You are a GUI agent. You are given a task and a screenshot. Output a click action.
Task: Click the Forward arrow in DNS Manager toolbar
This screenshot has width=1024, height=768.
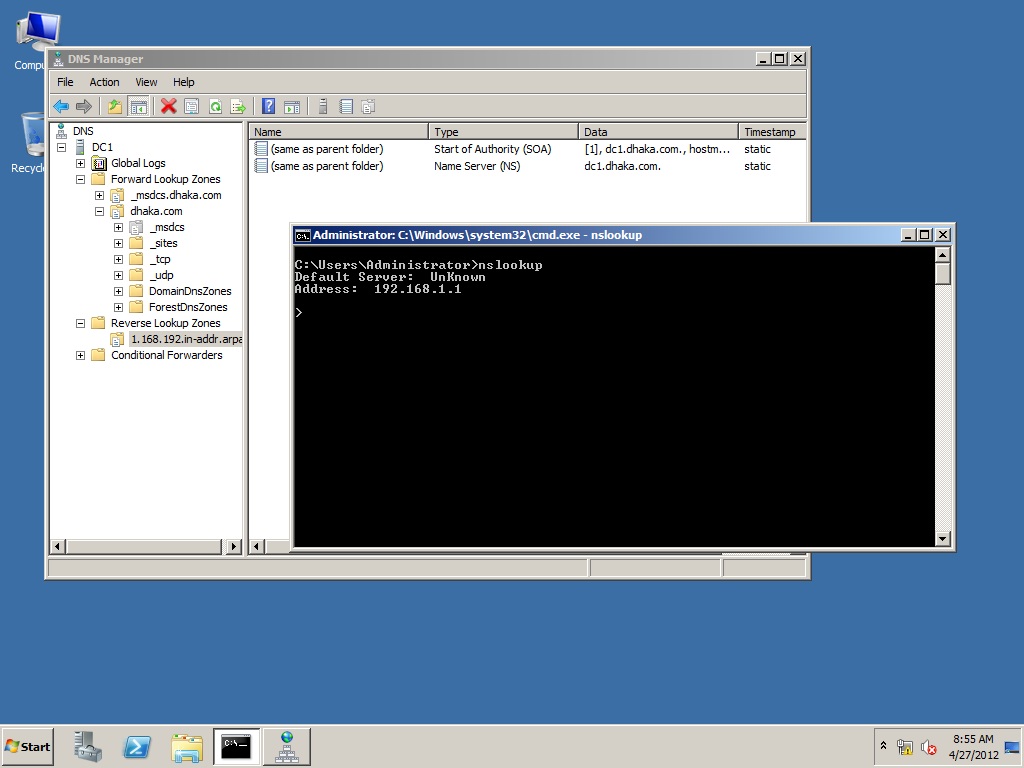tap(84, 106)
